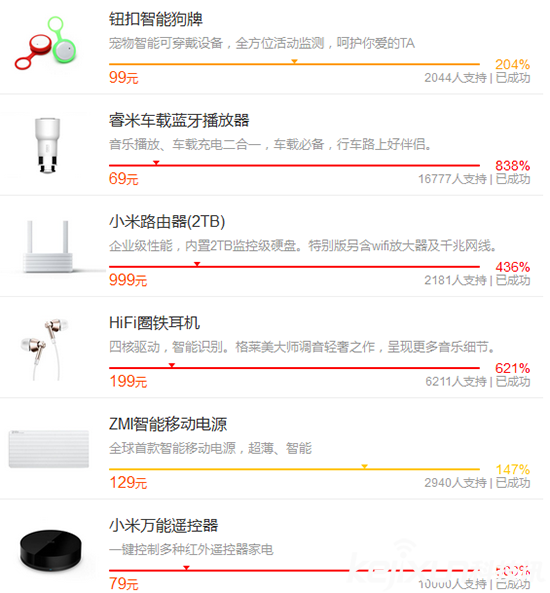Open the smart dog tag product image

(45, 43)
